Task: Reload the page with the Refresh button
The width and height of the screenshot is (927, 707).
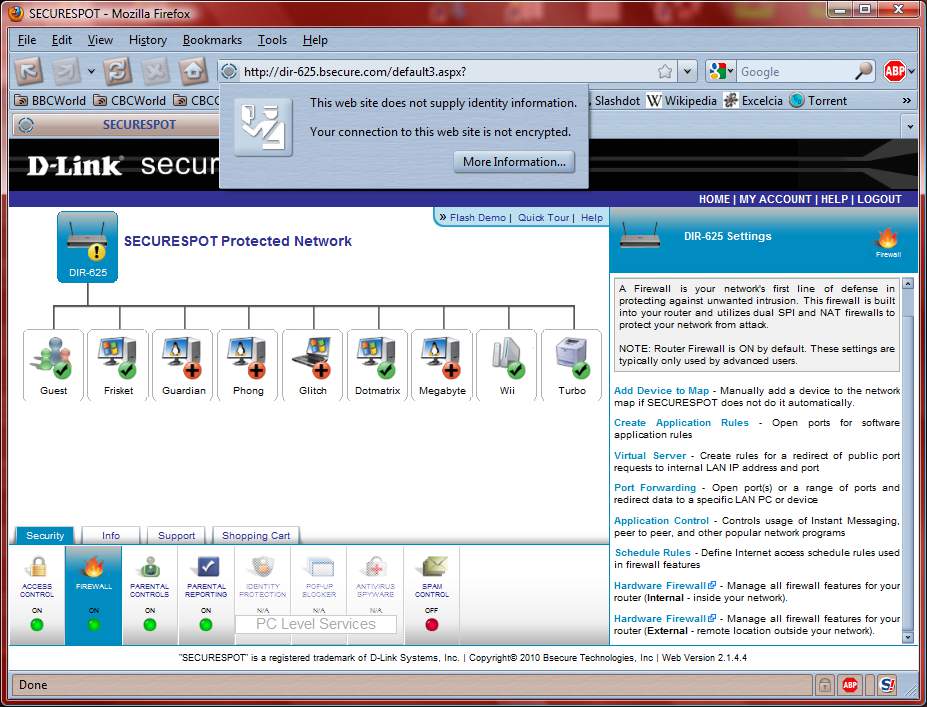Action: click(118, 72)
